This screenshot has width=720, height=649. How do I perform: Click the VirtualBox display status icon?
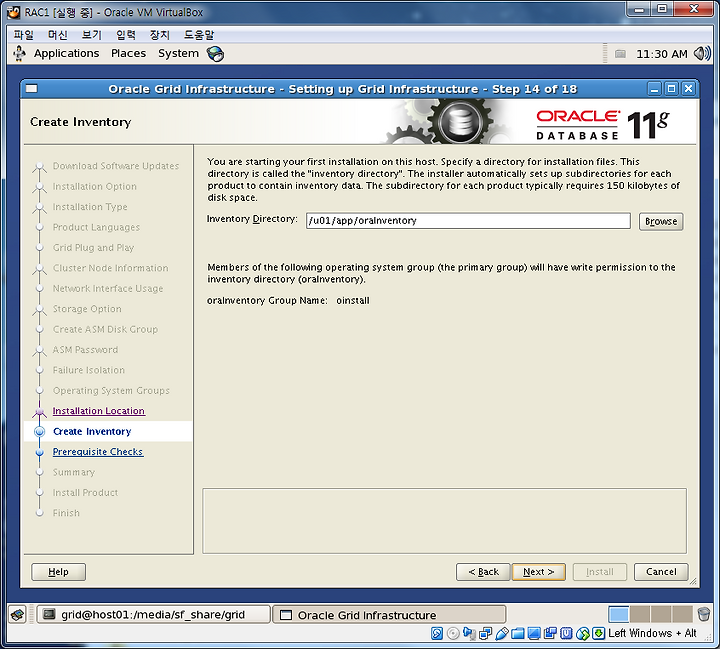534,633
